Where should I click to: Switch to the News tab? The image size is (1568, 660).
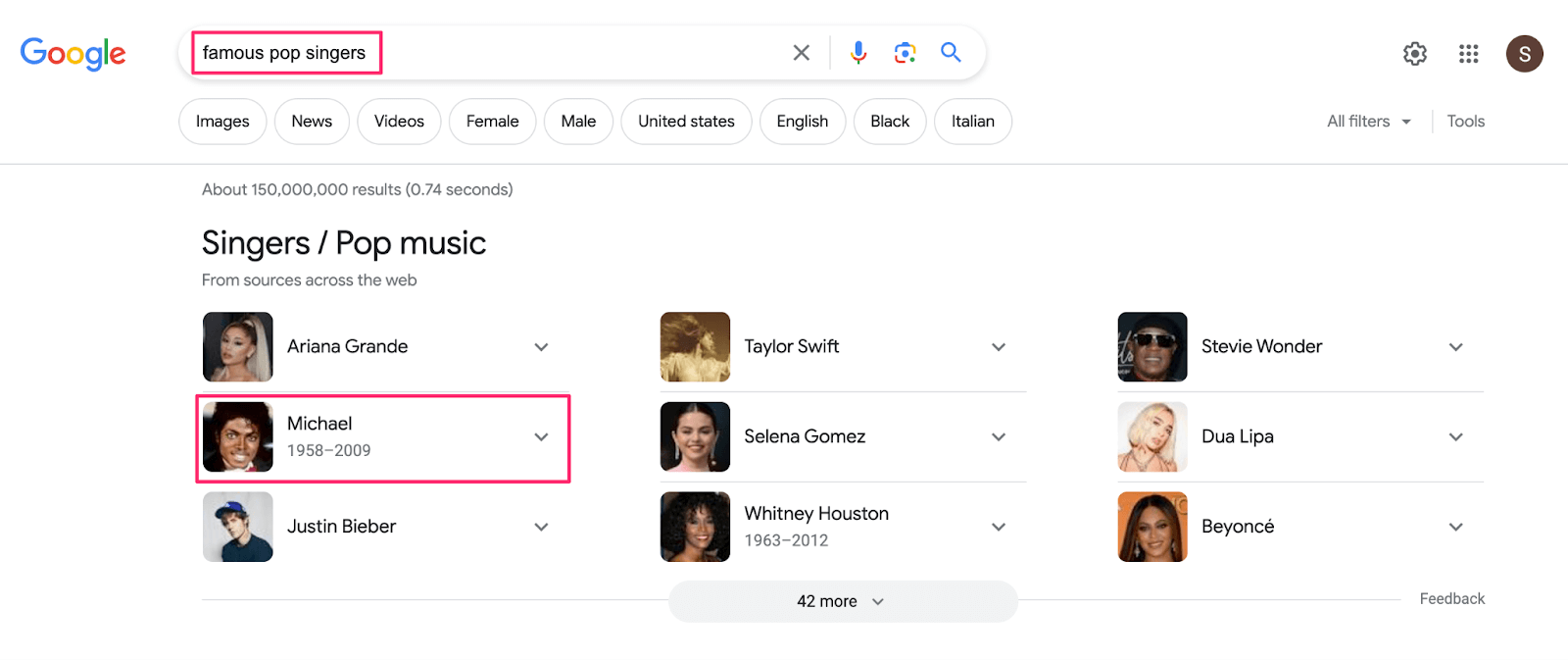[312, 122]
